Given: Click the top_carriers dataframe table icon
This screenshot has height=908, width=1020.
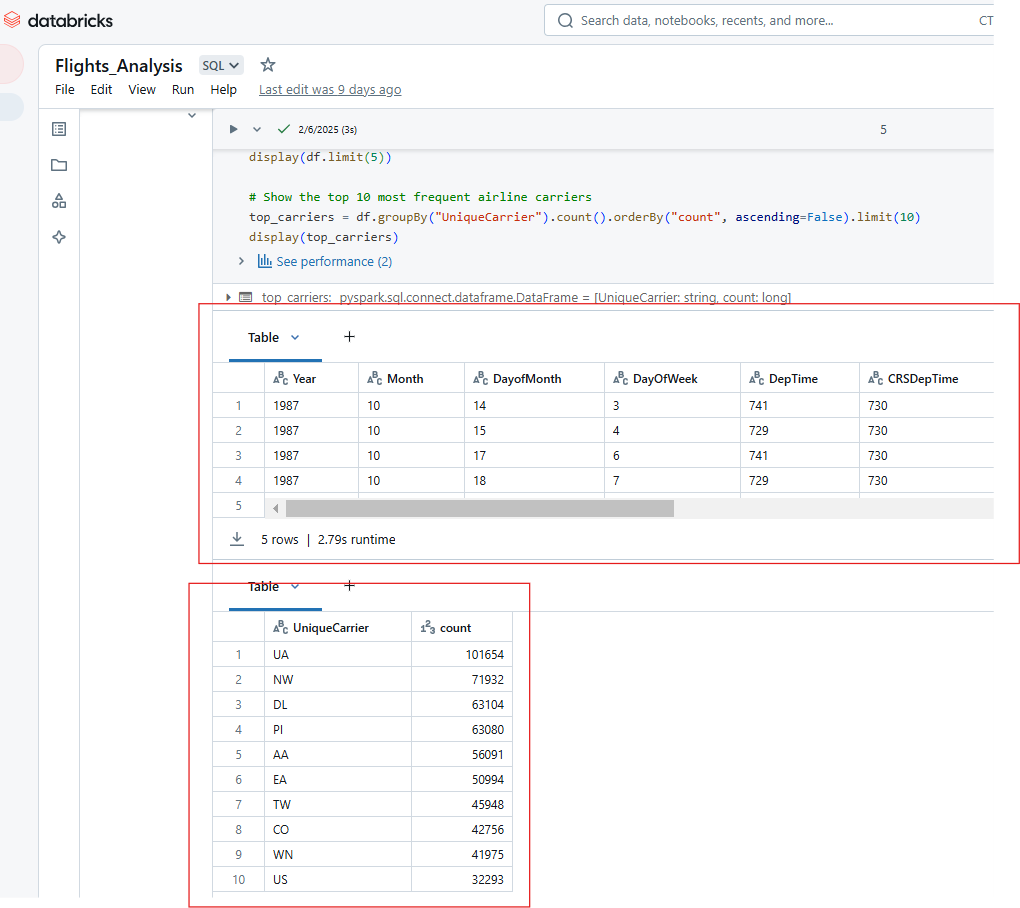Looking at the screenshot, I should point(246,297).
